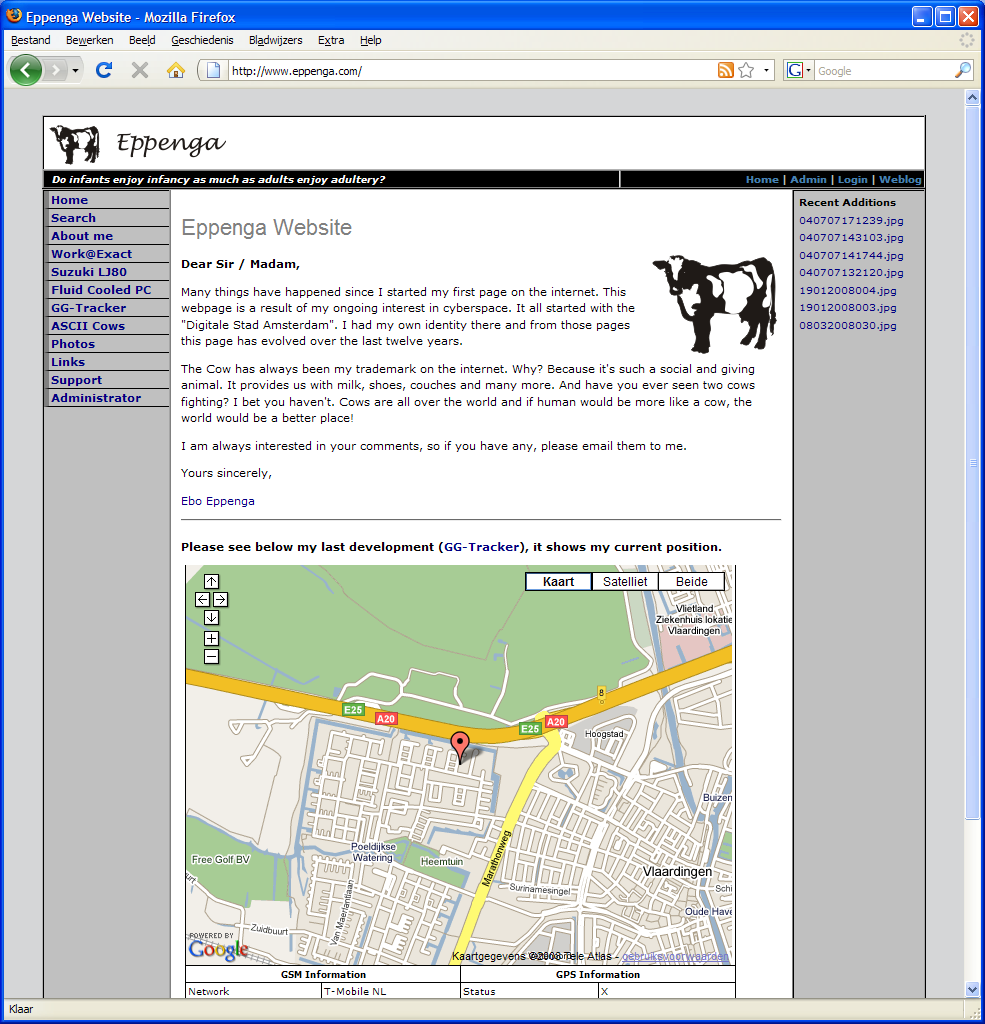Viewport: 985px width, 1024px height.
Task: Open the Beeld menu
Action: (142, 40)
